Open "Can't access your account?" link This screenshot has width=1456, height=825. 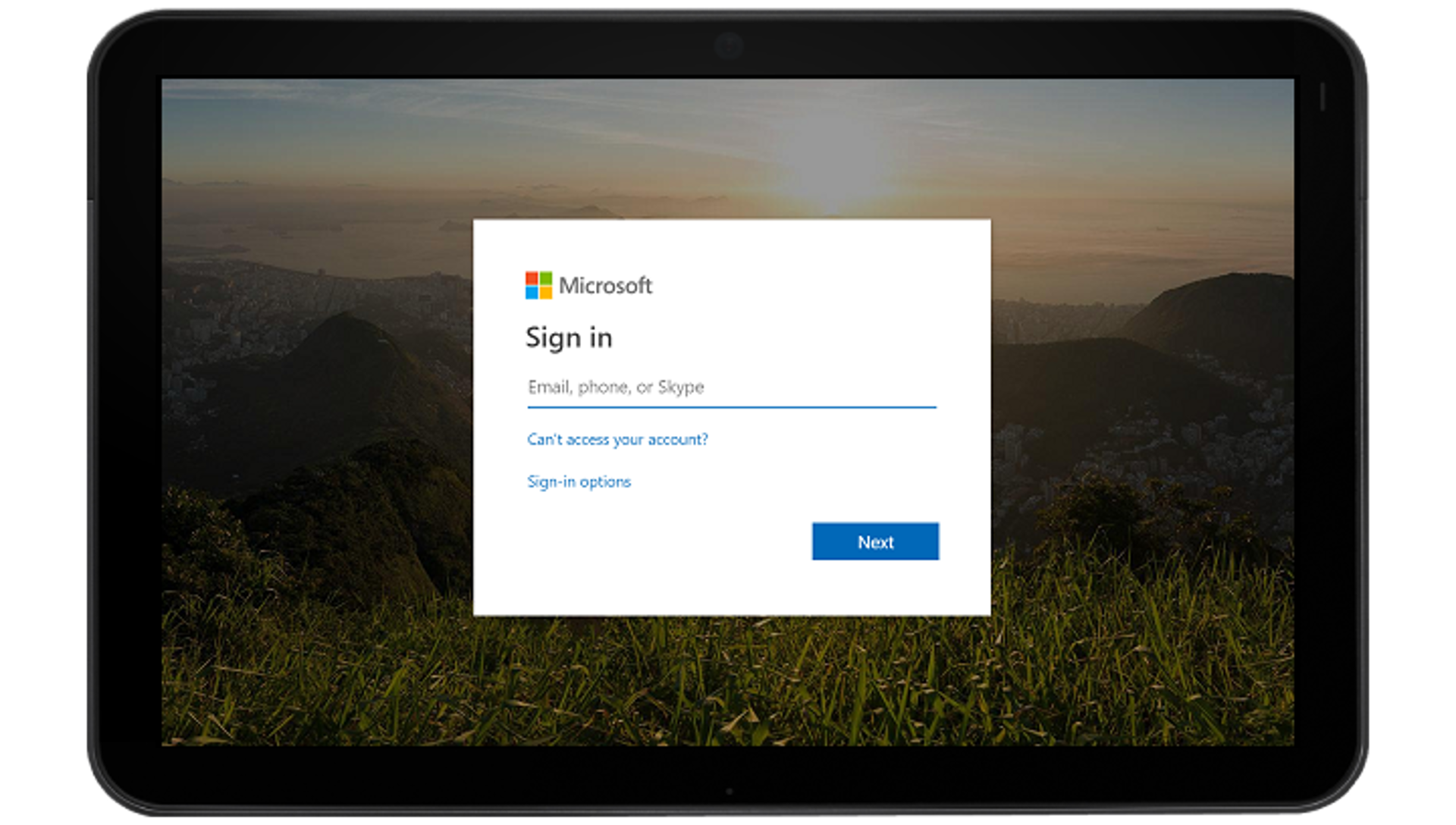coord(617,439)
